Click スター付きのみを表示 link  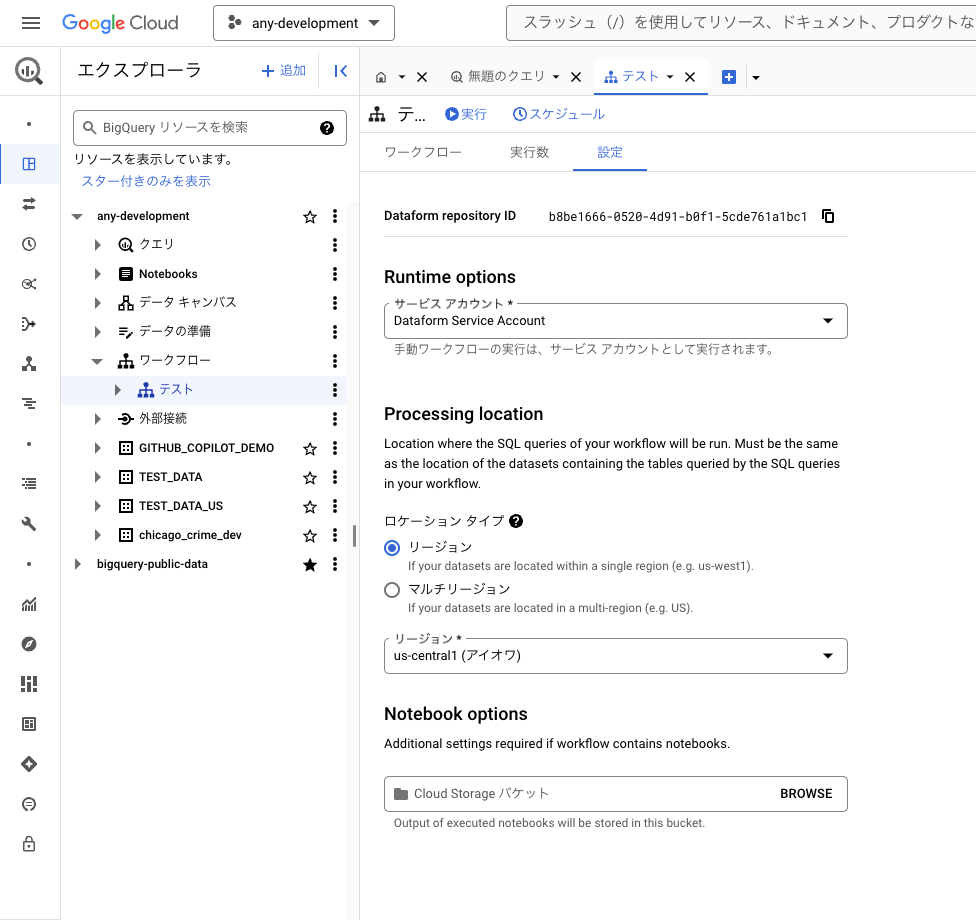[146, 181]
